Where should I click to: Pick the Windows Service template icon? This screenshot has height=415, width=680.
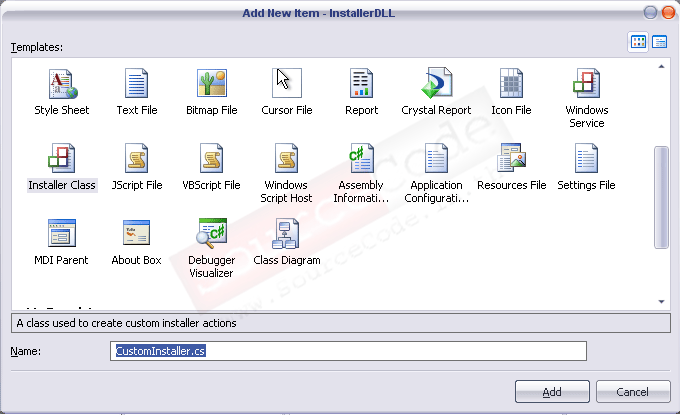click(586, 83)
